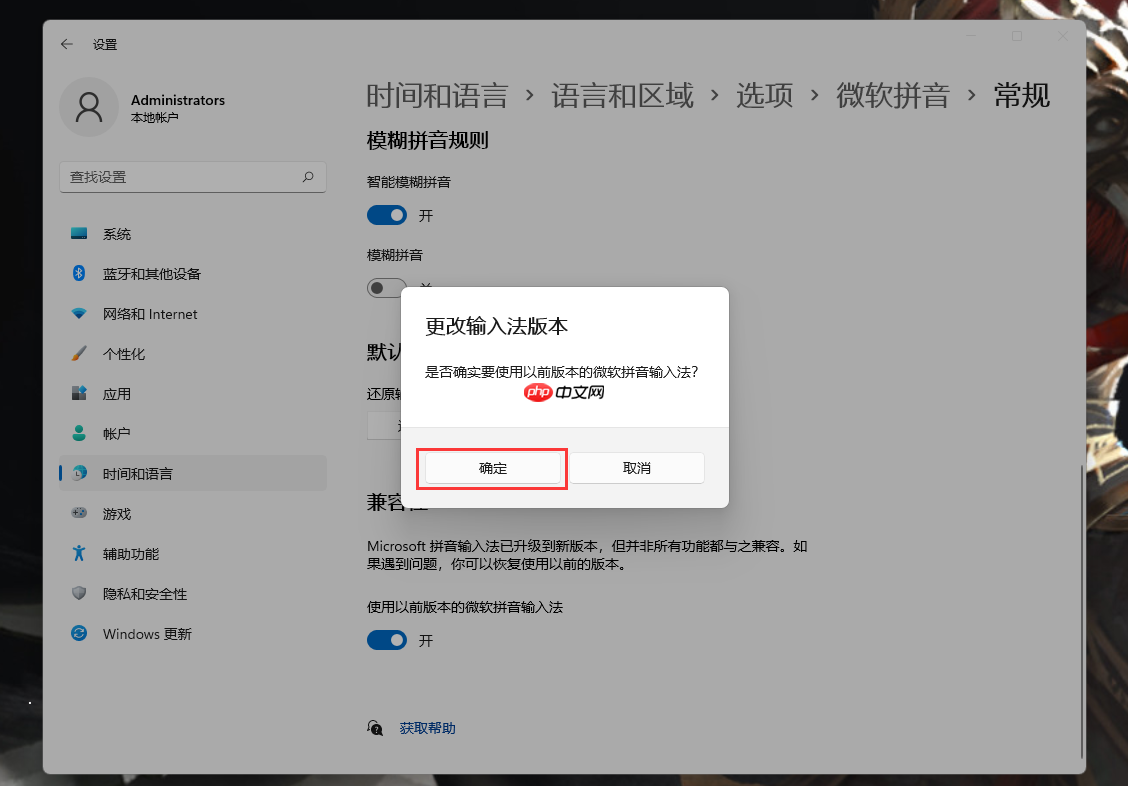This screenshot has width=1128, height=786.
Task: Confirm the dialog with 确定
Action: pyautogui.click(x=492, y=467)
